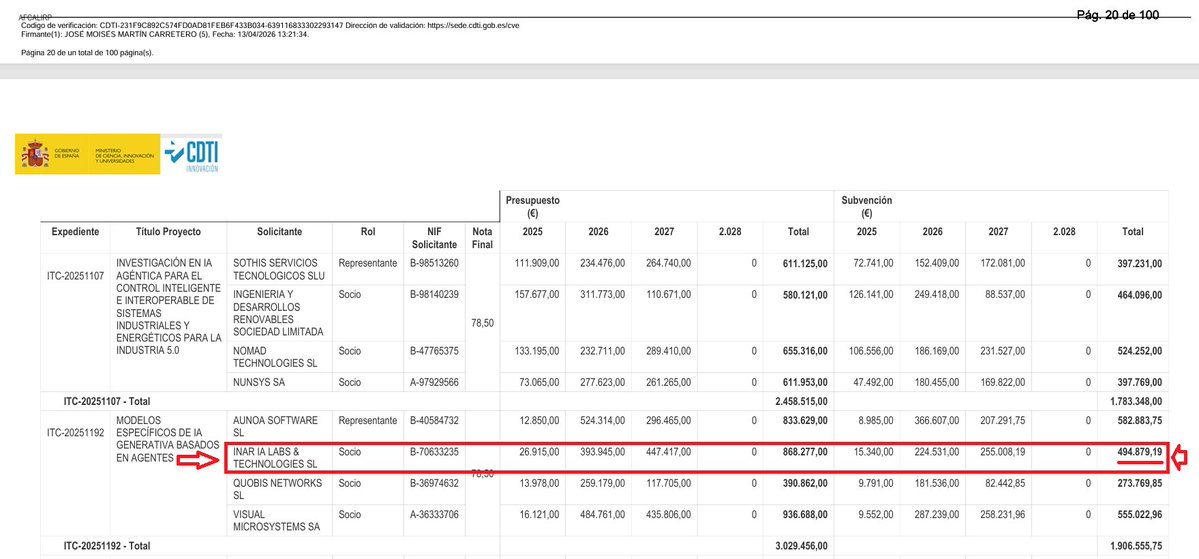Click Aunoa subsidy total 582.883,75
The width and height of the screenshot is (1199, 559).
(1139, 420)
